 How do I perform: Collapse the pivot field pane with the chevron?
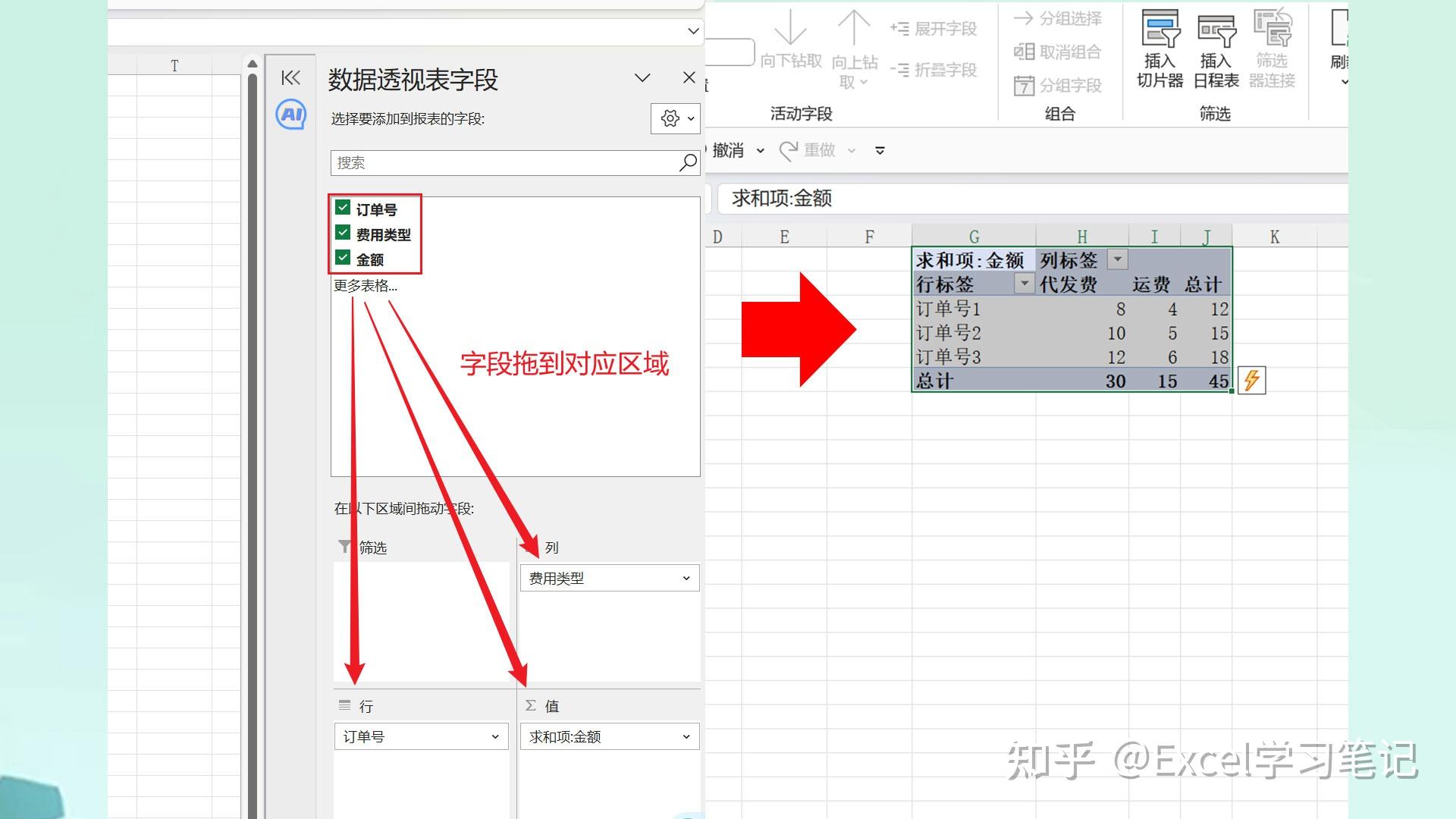coord(290,77)
